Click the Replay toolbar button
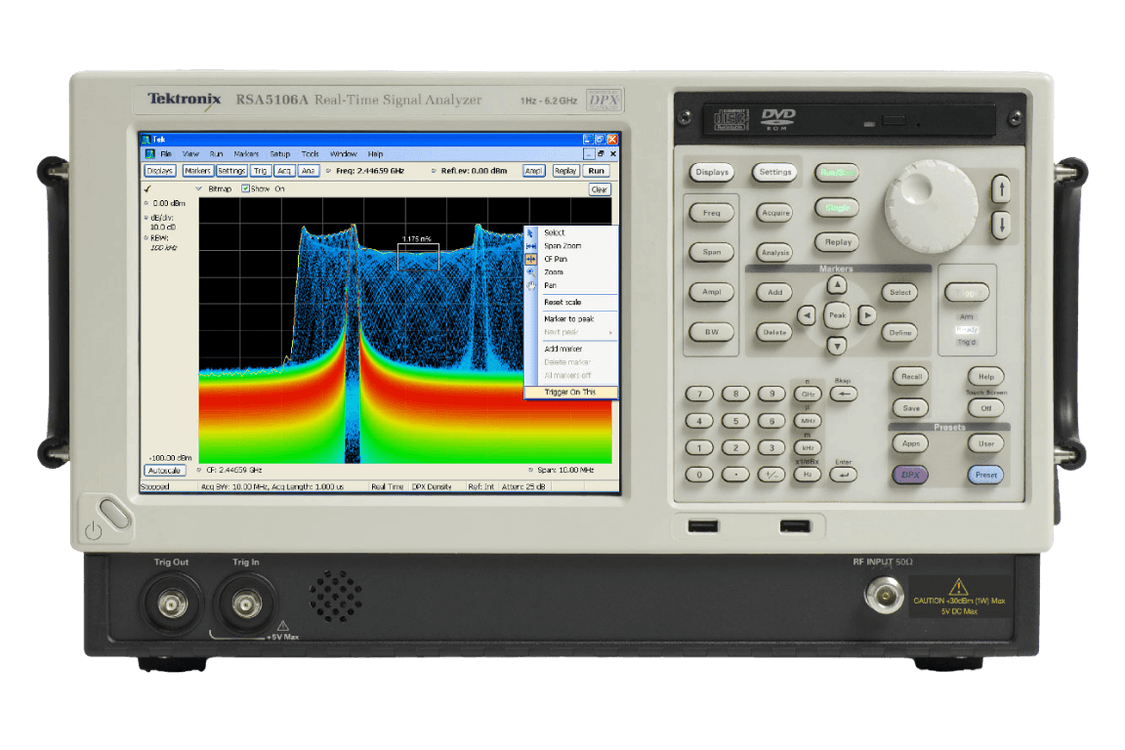Screen dimensions: 1125x750 (565, 171)
